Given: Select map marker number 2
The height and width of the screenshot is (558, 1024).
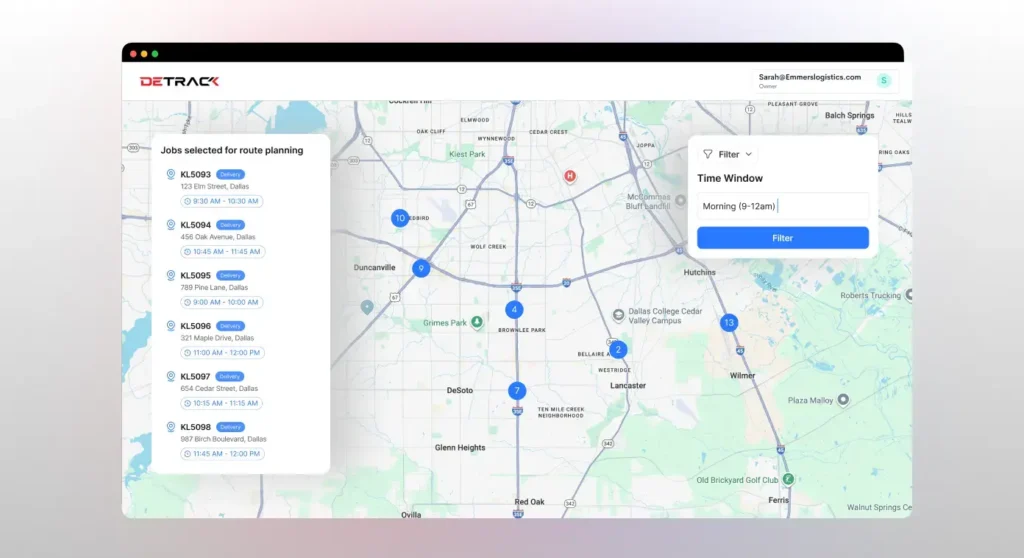Looking at the screenshot, I should (x=618, y=350).
